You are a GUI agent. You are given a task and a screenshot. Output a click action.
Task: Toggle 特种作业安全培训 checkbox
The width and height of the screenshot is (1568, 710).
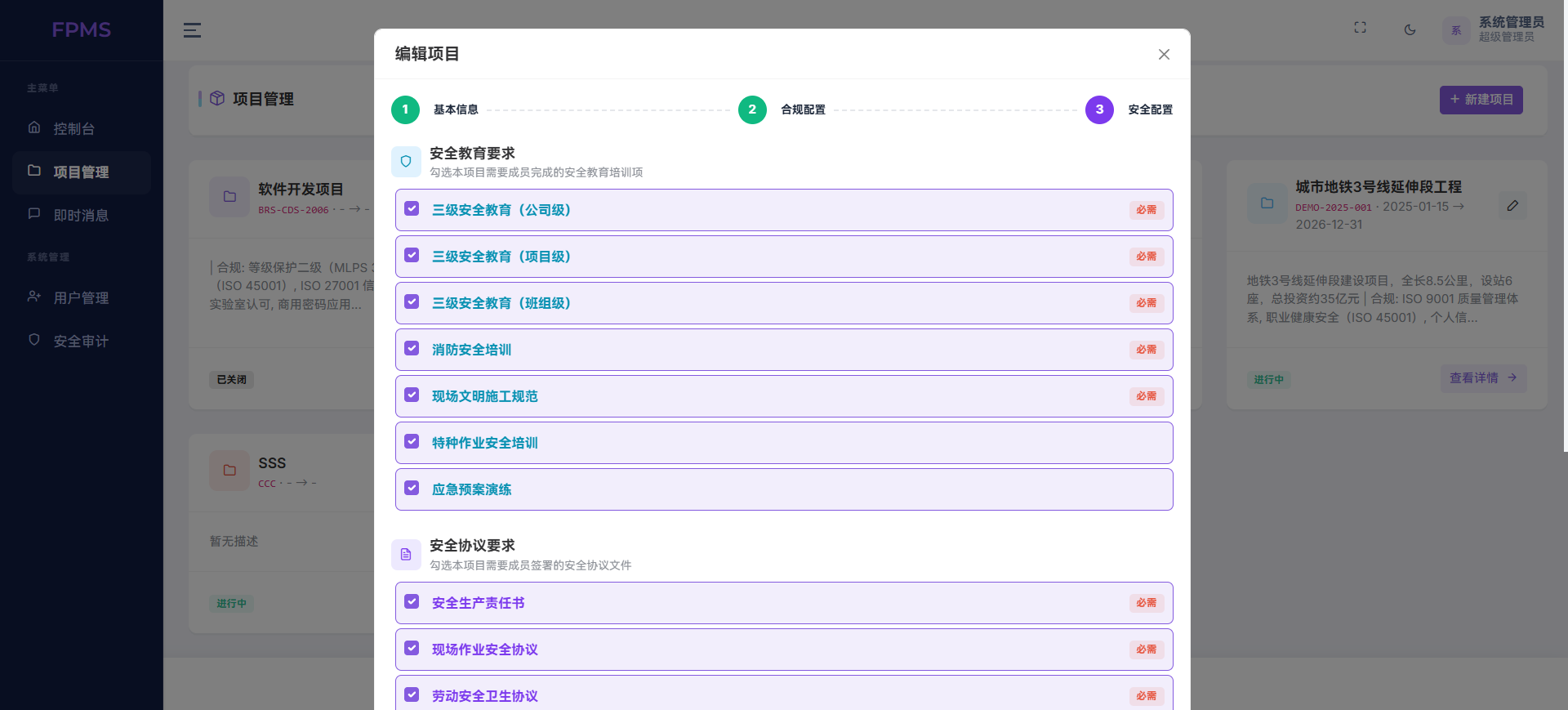click(x=412, y=442)
